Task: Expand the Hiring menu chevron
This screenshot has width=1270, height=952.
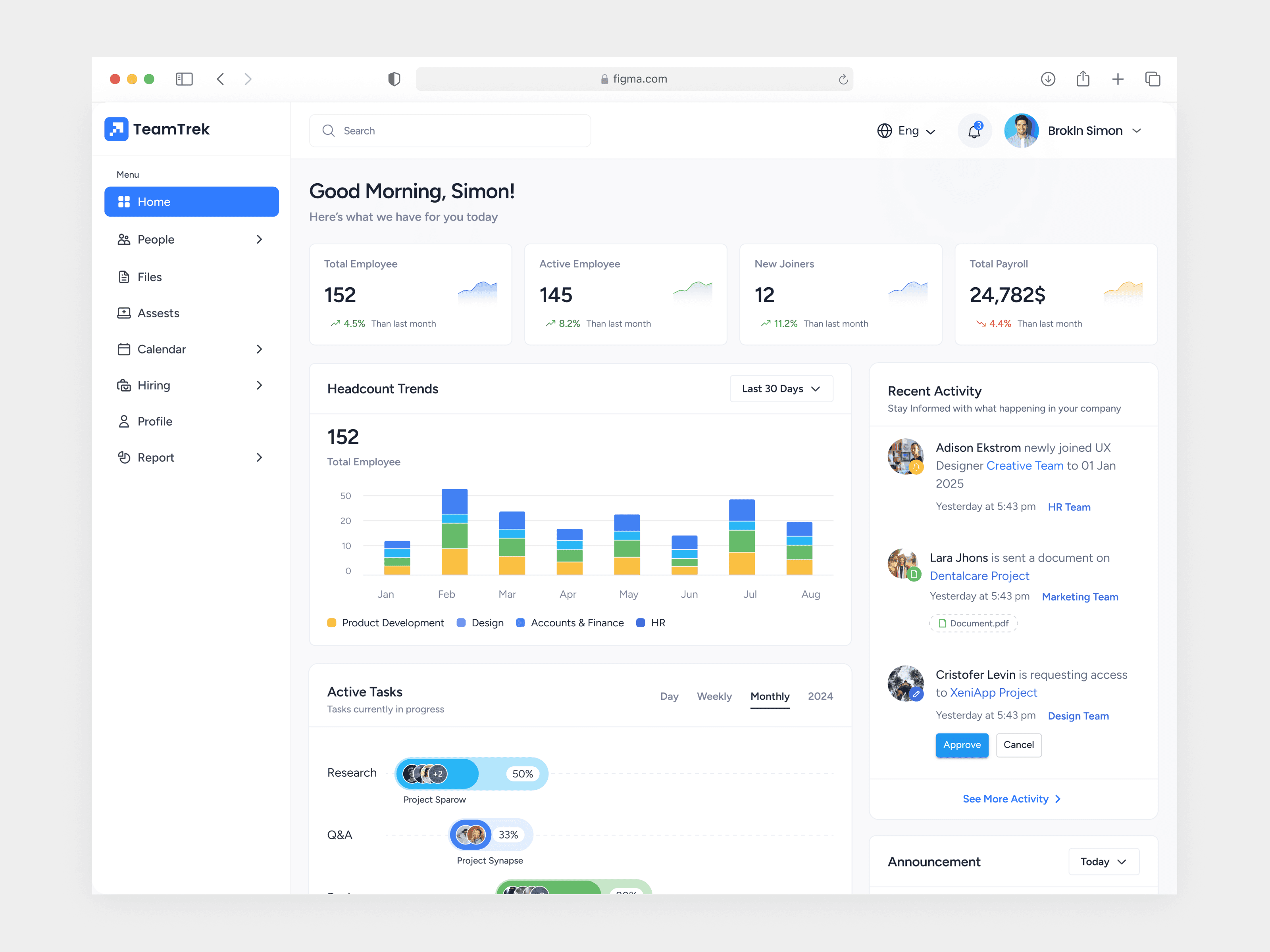Action: 259,385
